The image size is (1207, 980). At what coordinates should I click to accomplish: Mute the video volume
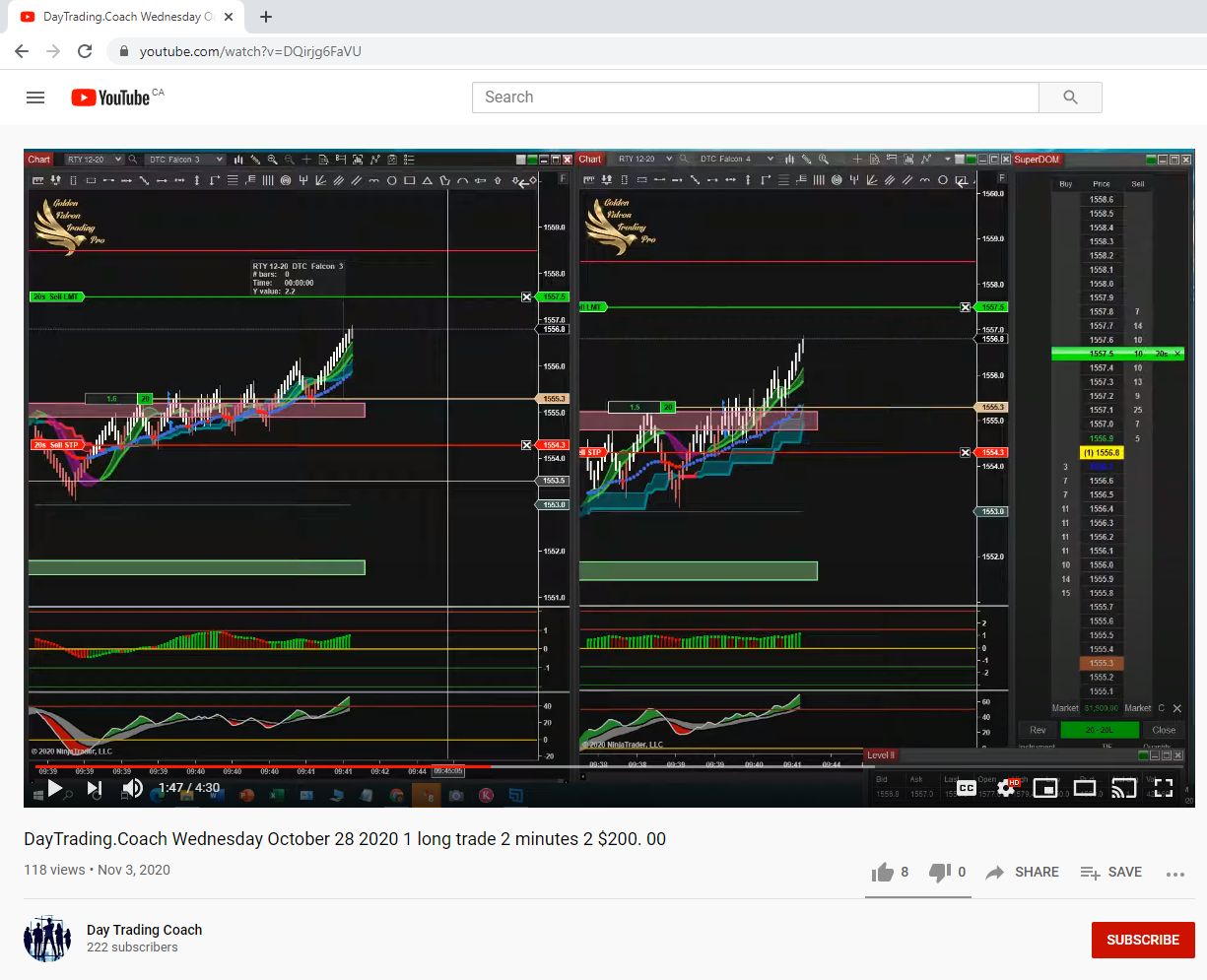(132, 788)
